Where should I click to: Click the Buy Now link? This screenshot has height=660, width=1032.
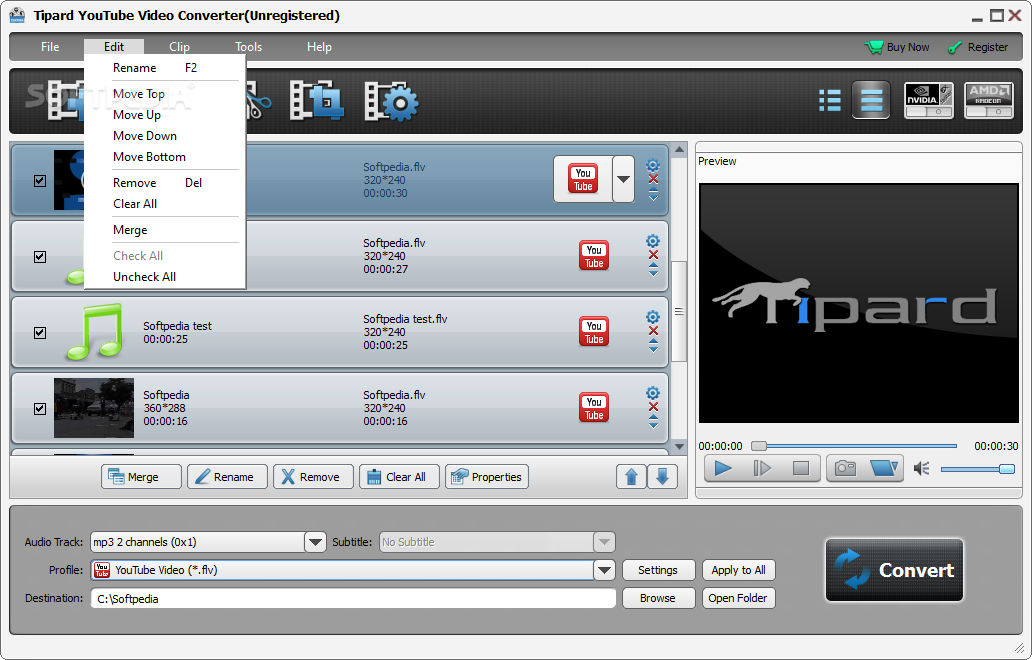click(896, 47)
